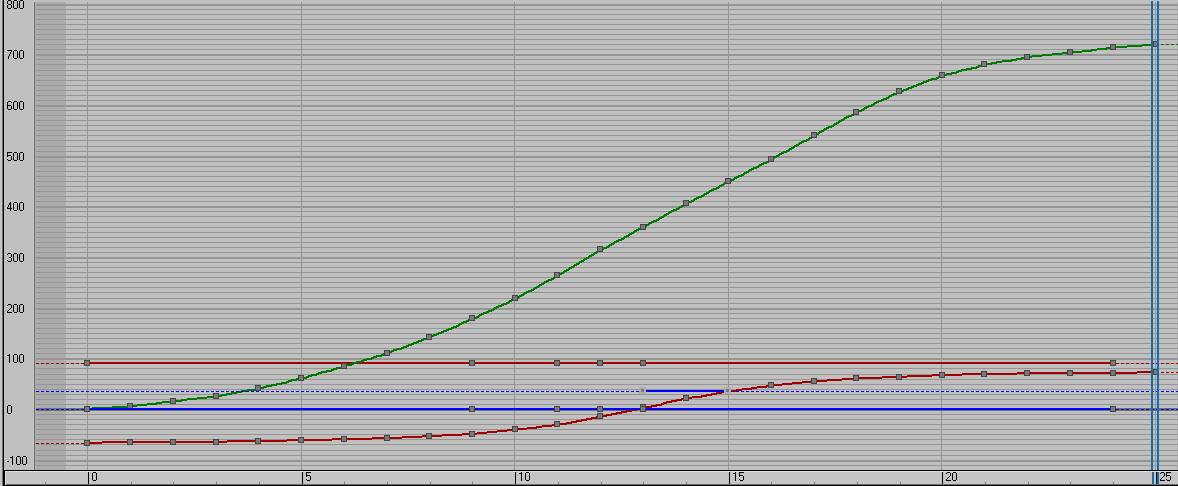The image size is (1178, 486).
Task: Select the lower red curve key at frame 16
Action: (x=771, y=385)
